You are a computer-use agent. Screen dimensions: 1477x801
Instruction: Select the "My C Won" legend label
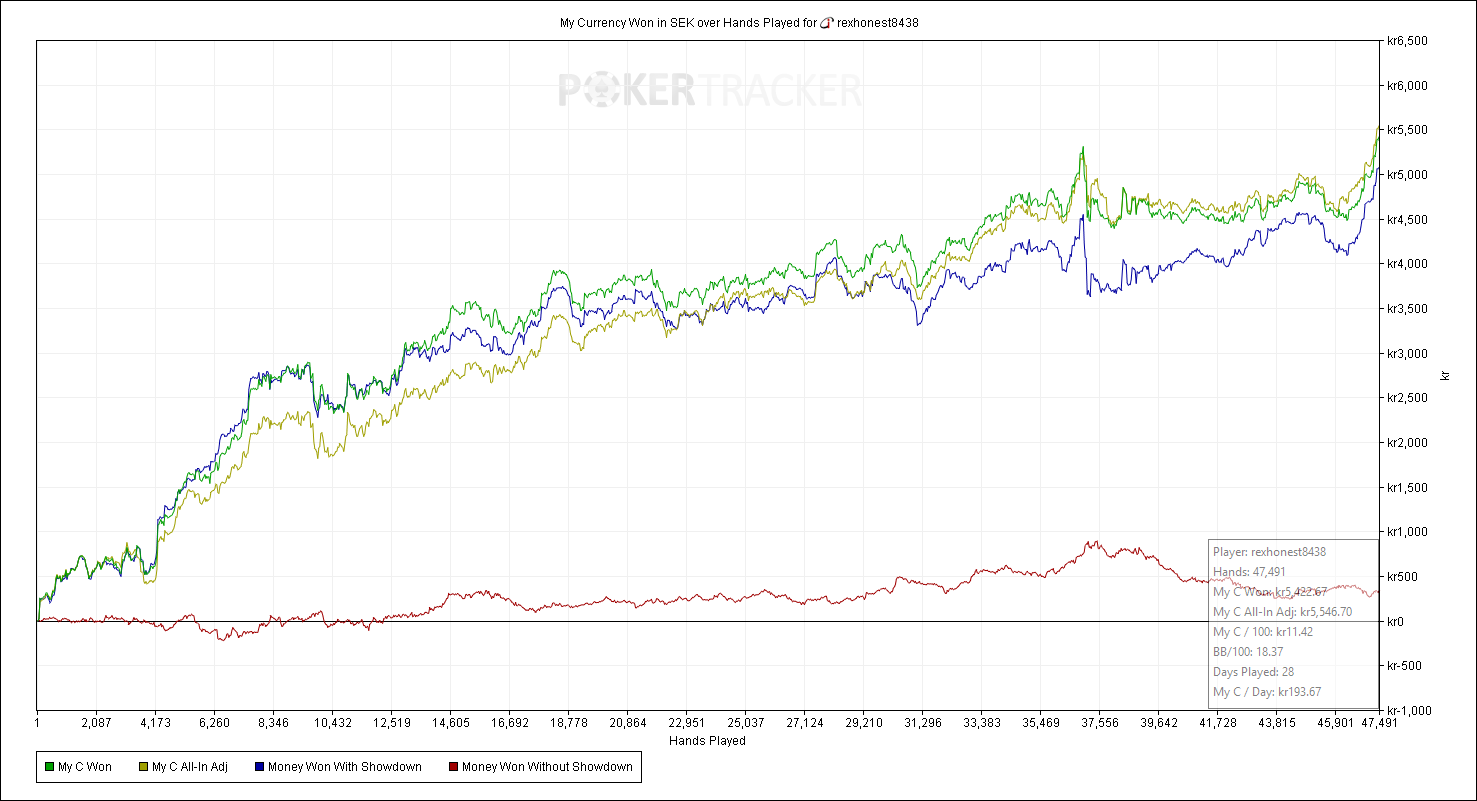[x=85, y=767]
